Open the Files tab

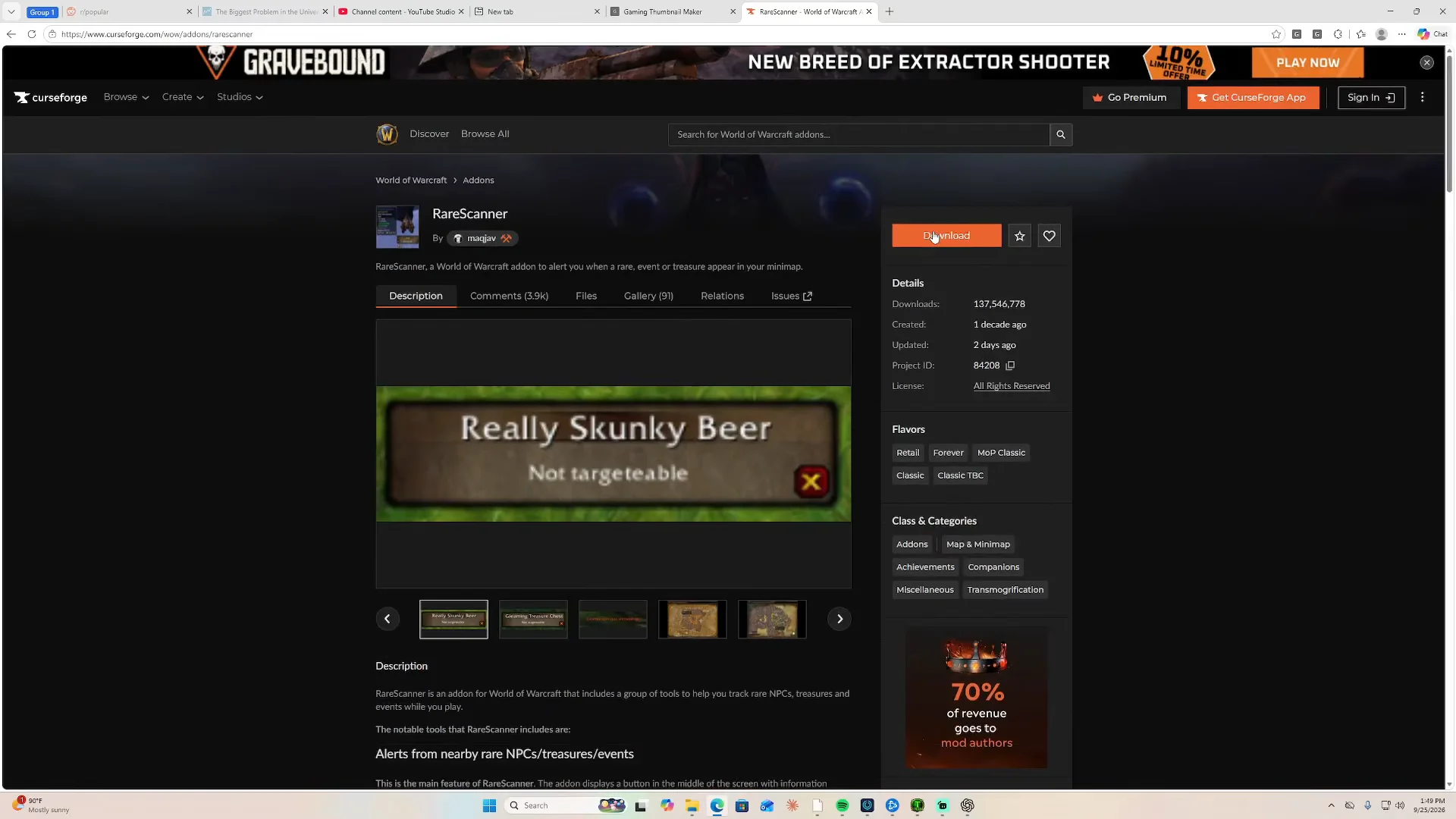(586, 296)
